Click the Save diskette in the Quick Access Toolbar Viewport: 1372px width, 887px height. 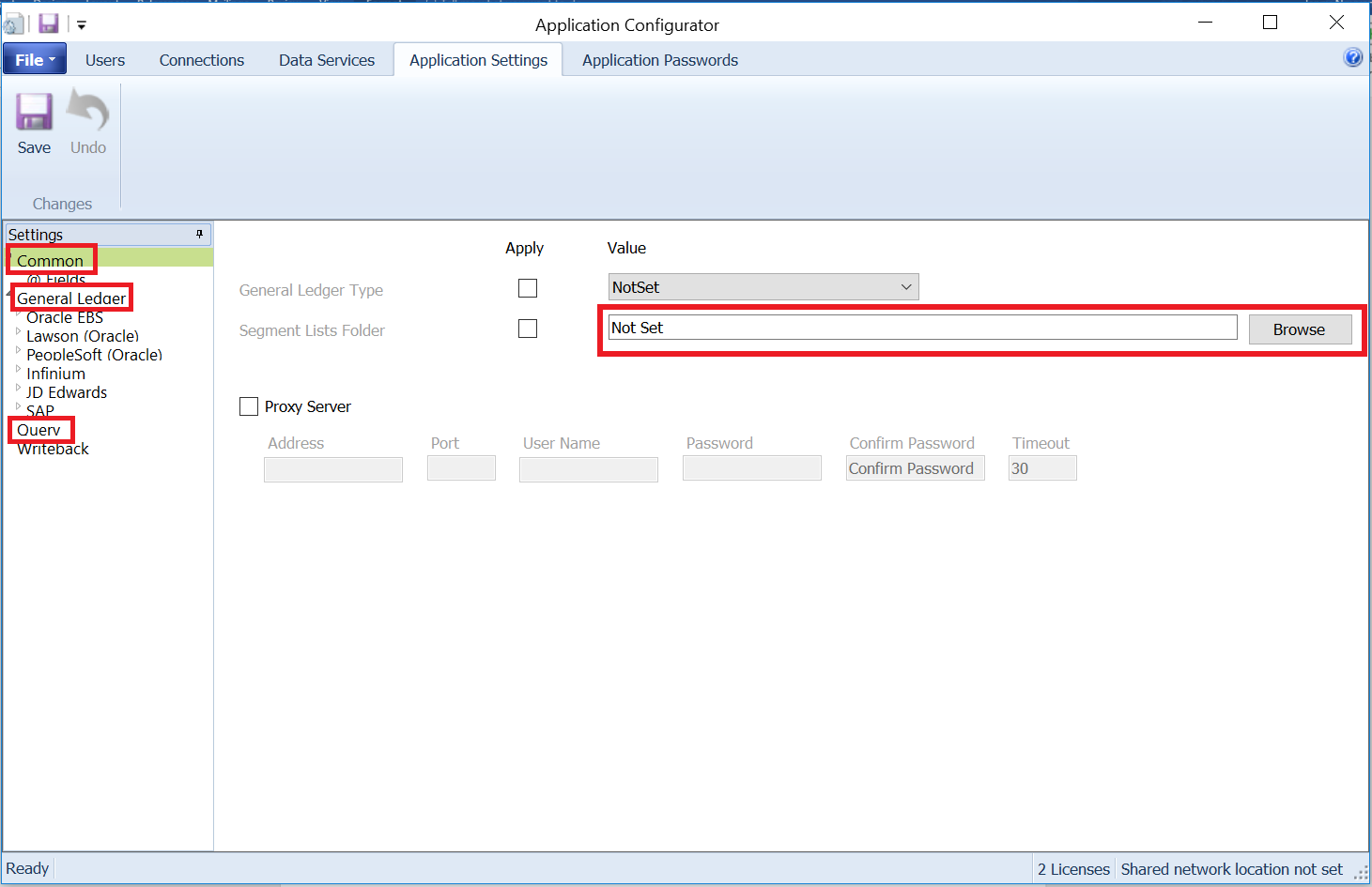tap(47, 23)
